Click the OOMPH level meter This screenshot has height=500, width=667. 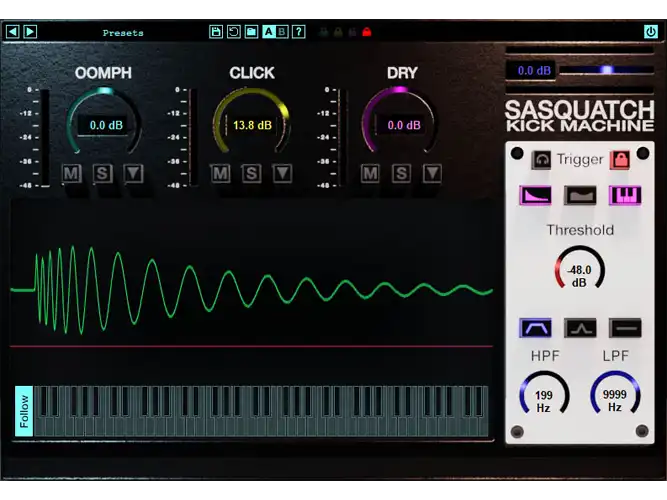click(x=45, y=137)
